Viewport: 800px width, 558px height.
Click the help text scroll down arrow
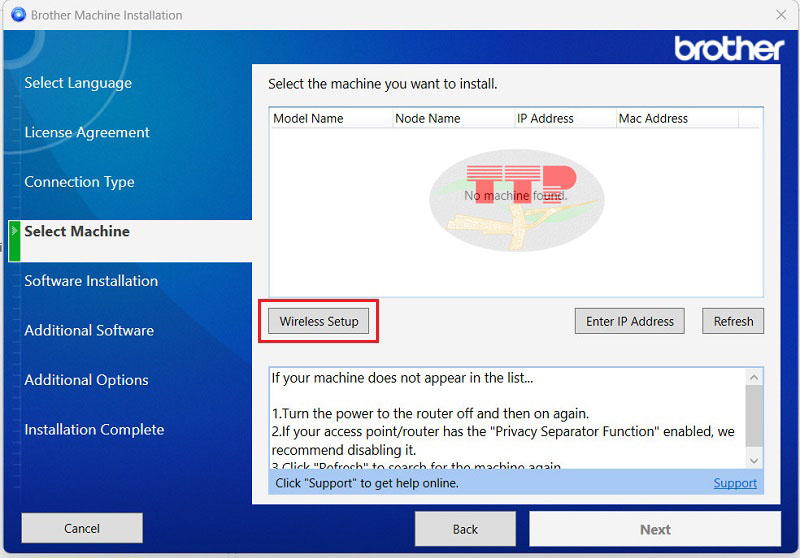[x=754, y=461]
